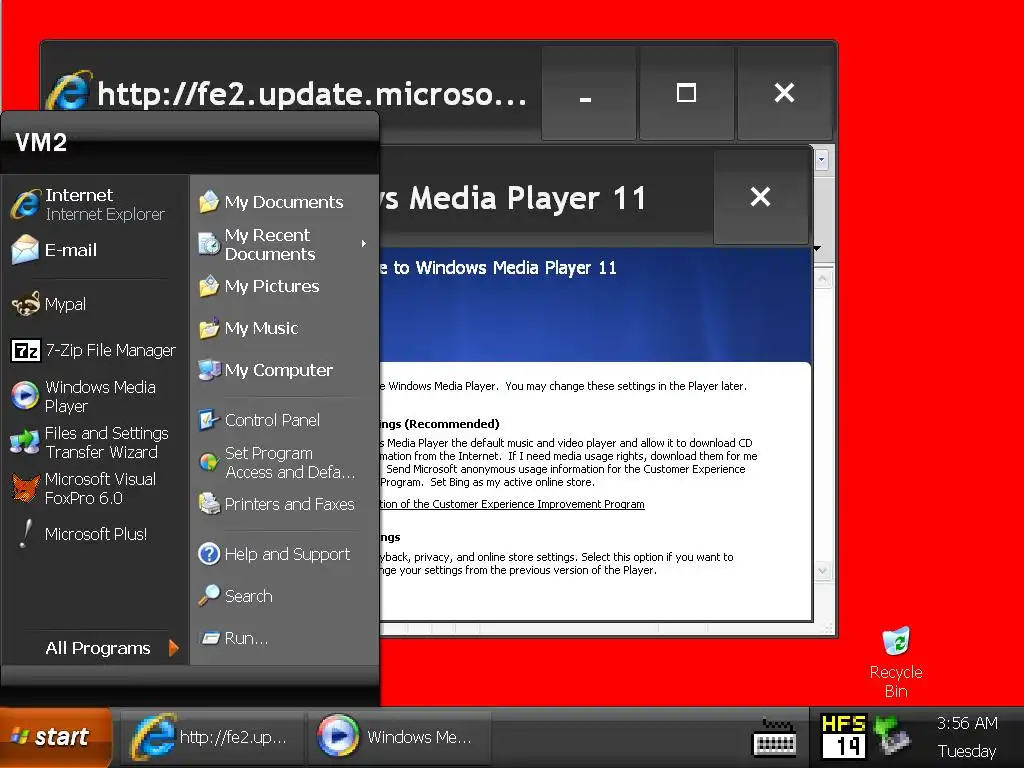Select My Recent Documents menu entry
The image size is (1024, 768).
(x=285, y=244)
